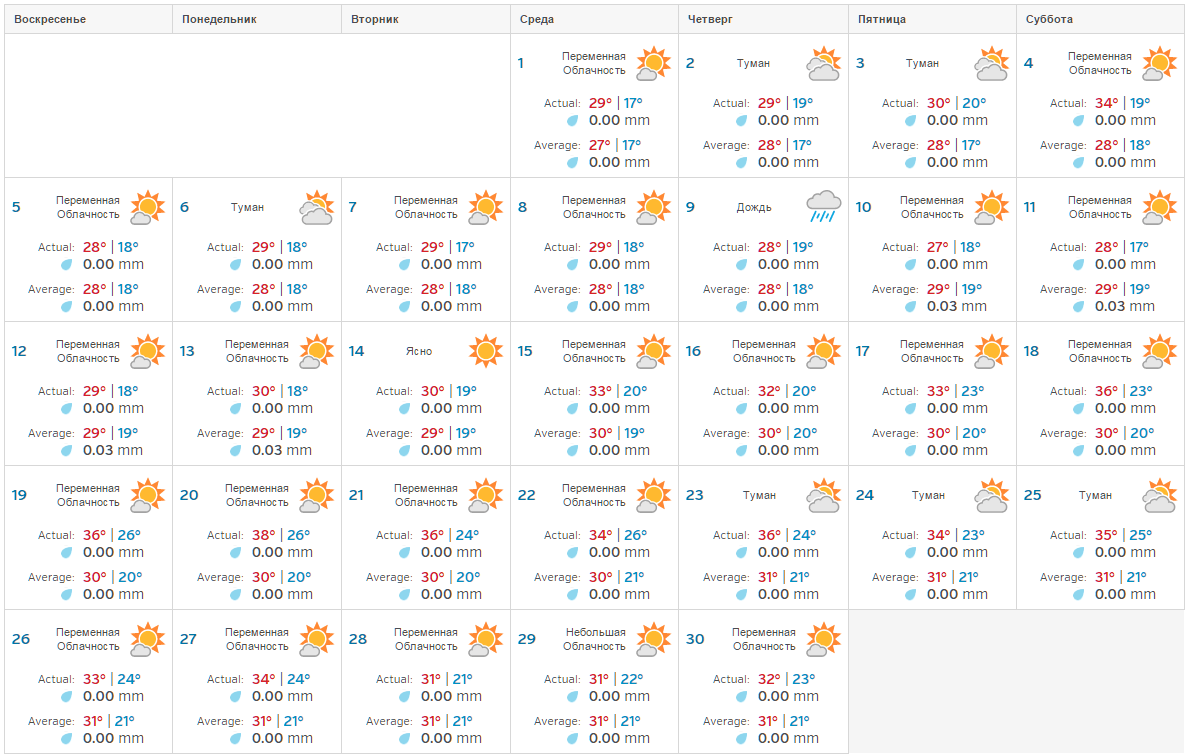The height and width of the screenshot is (756, 1191).
Task: Click the Суббота column header
Action: (x=1049, y=19)
